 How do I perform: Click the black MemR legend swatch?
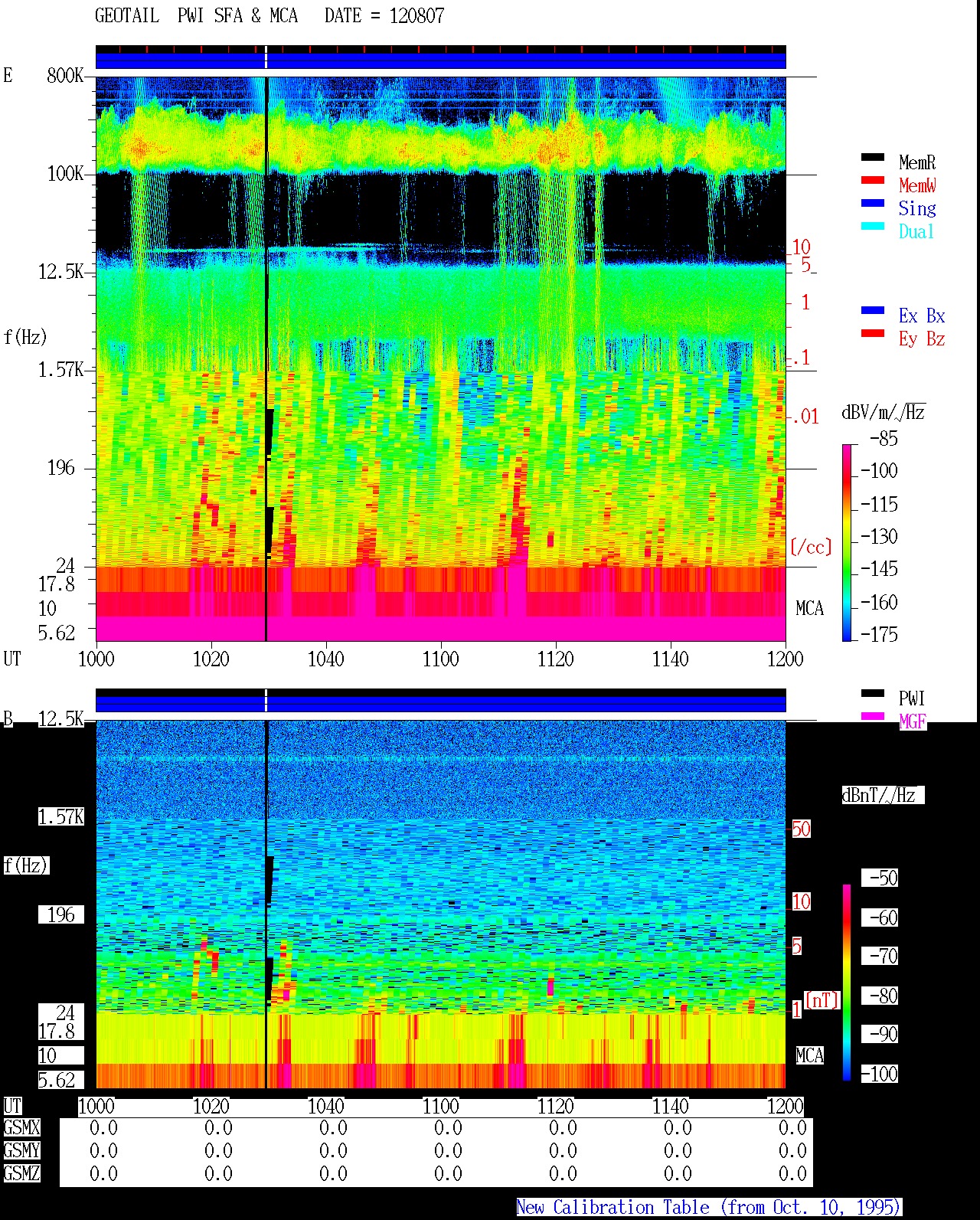click(x=873, y=157)
